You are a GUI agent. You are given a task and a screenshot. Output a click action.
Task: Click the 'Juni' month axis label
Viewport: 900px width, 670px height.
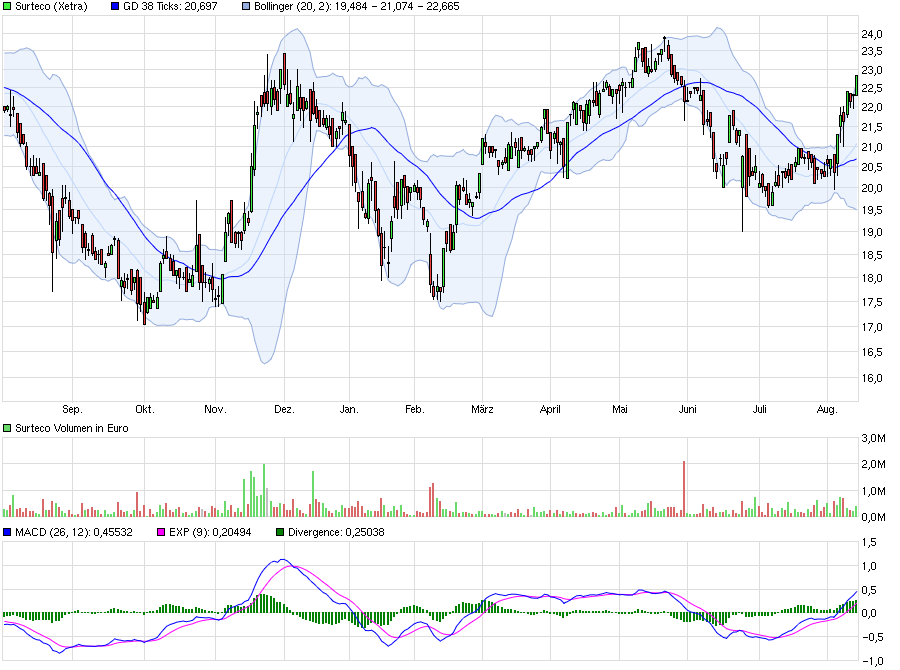(688, 409)
